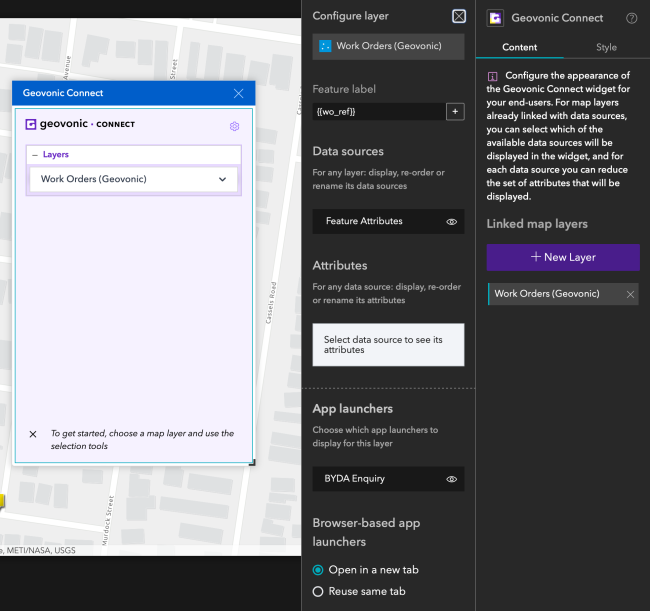
Task: Open help for Geovonic Connect settings
Action: click(x=631, y=18)
